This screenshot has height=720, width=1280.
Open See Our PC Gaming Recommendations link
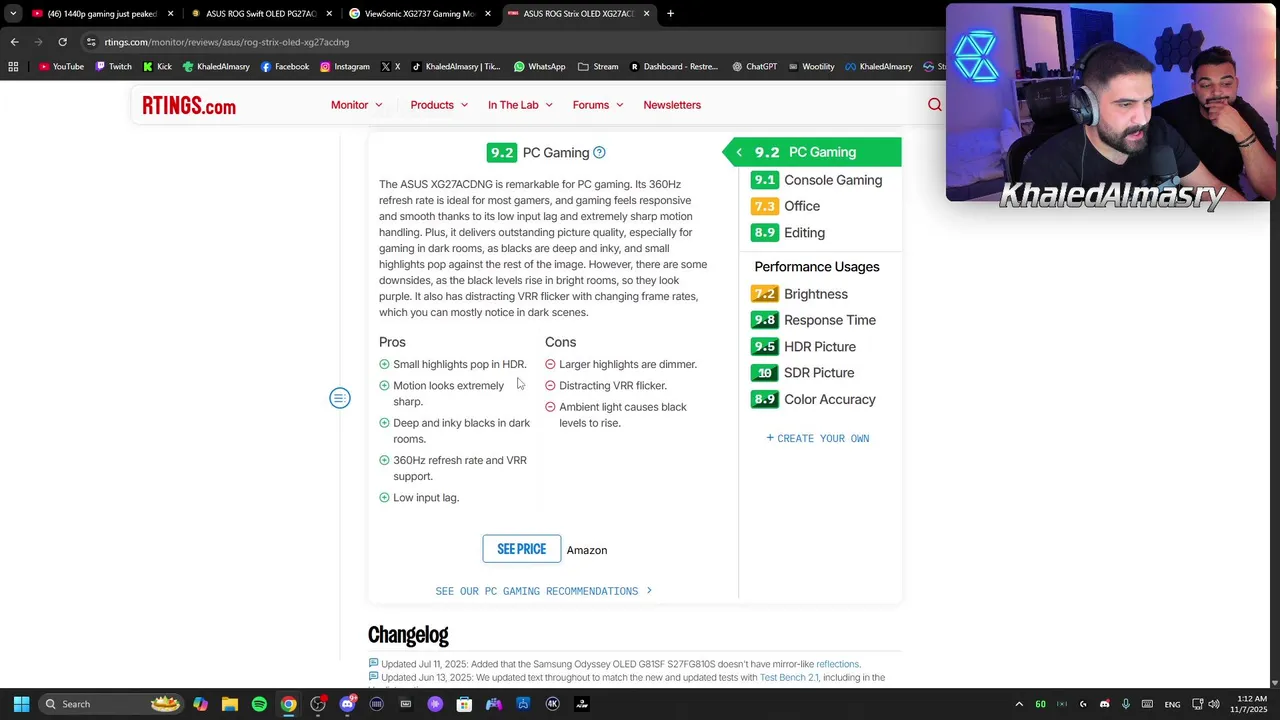544,591
